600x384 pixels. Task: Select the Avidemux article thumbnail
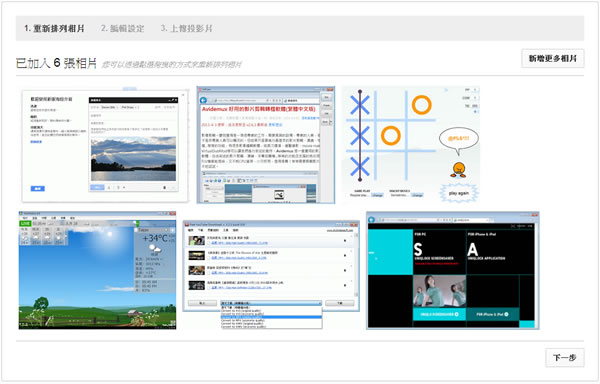click(266, 145)
